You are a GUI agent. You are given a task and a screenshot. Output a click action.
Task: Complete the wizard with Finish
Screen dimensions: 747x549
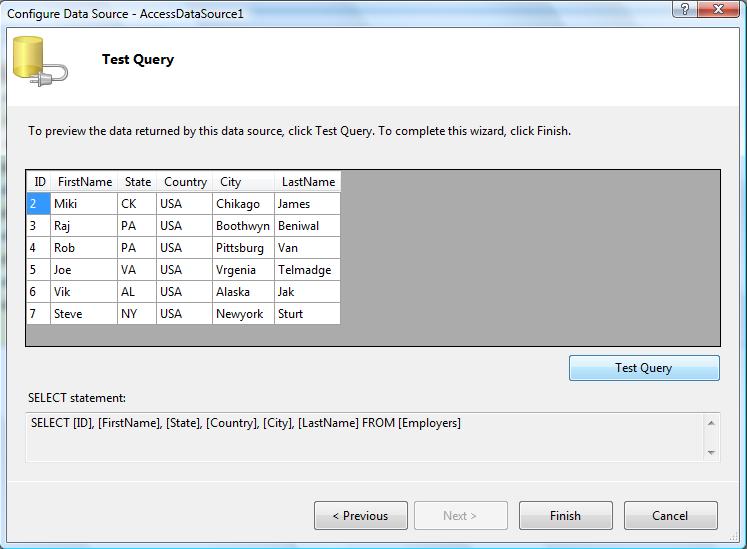(x=565, y=516)
